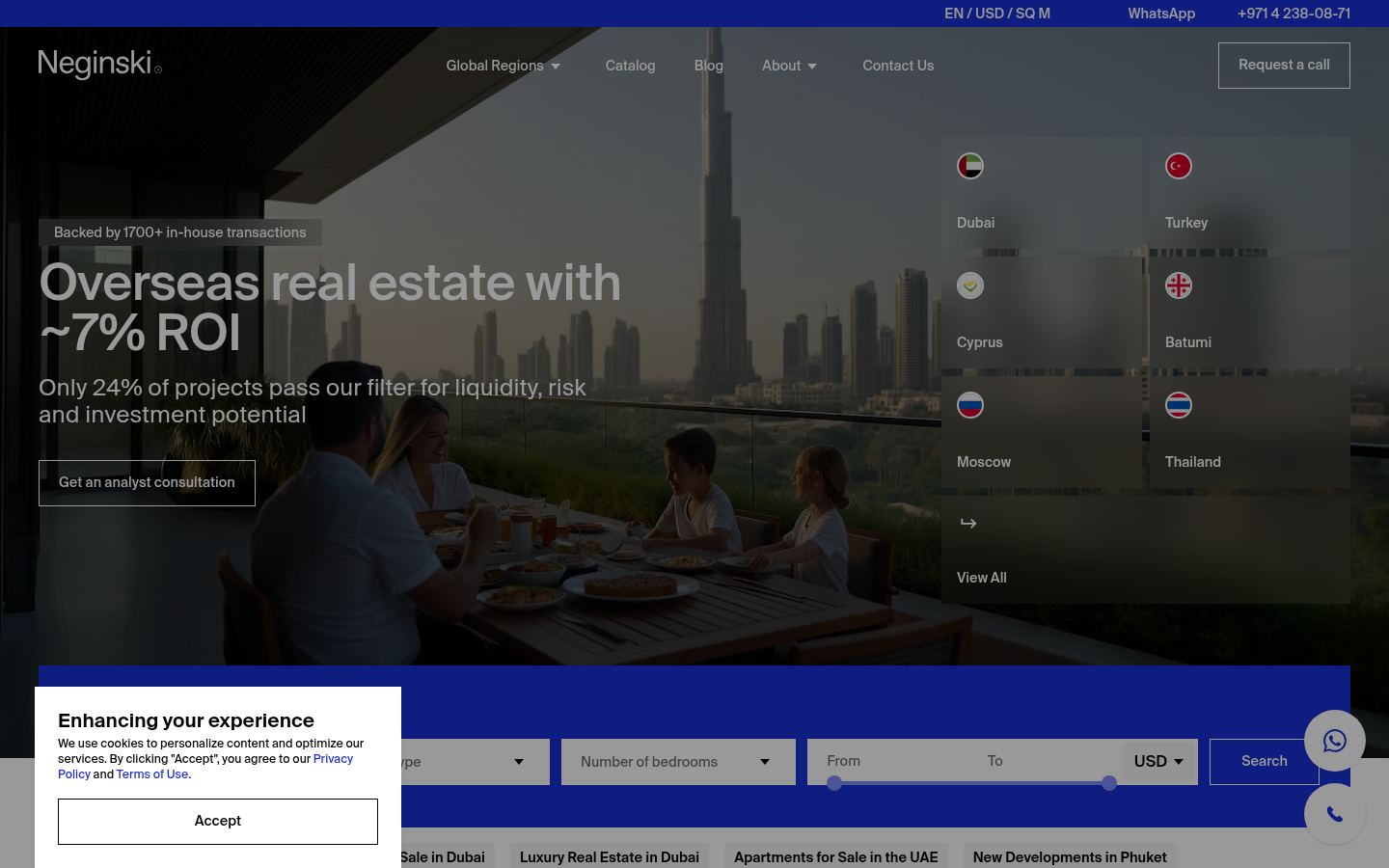Select the Dubai UAE flag icon

pos(970,166)
